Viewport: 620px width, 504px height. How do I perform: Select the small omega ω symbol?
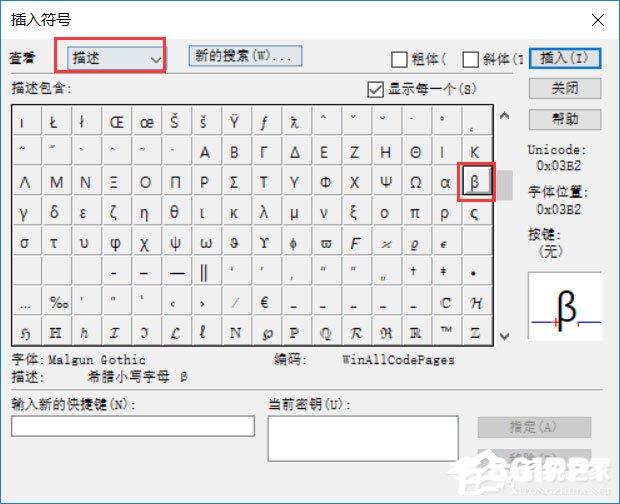click(205, 243)
